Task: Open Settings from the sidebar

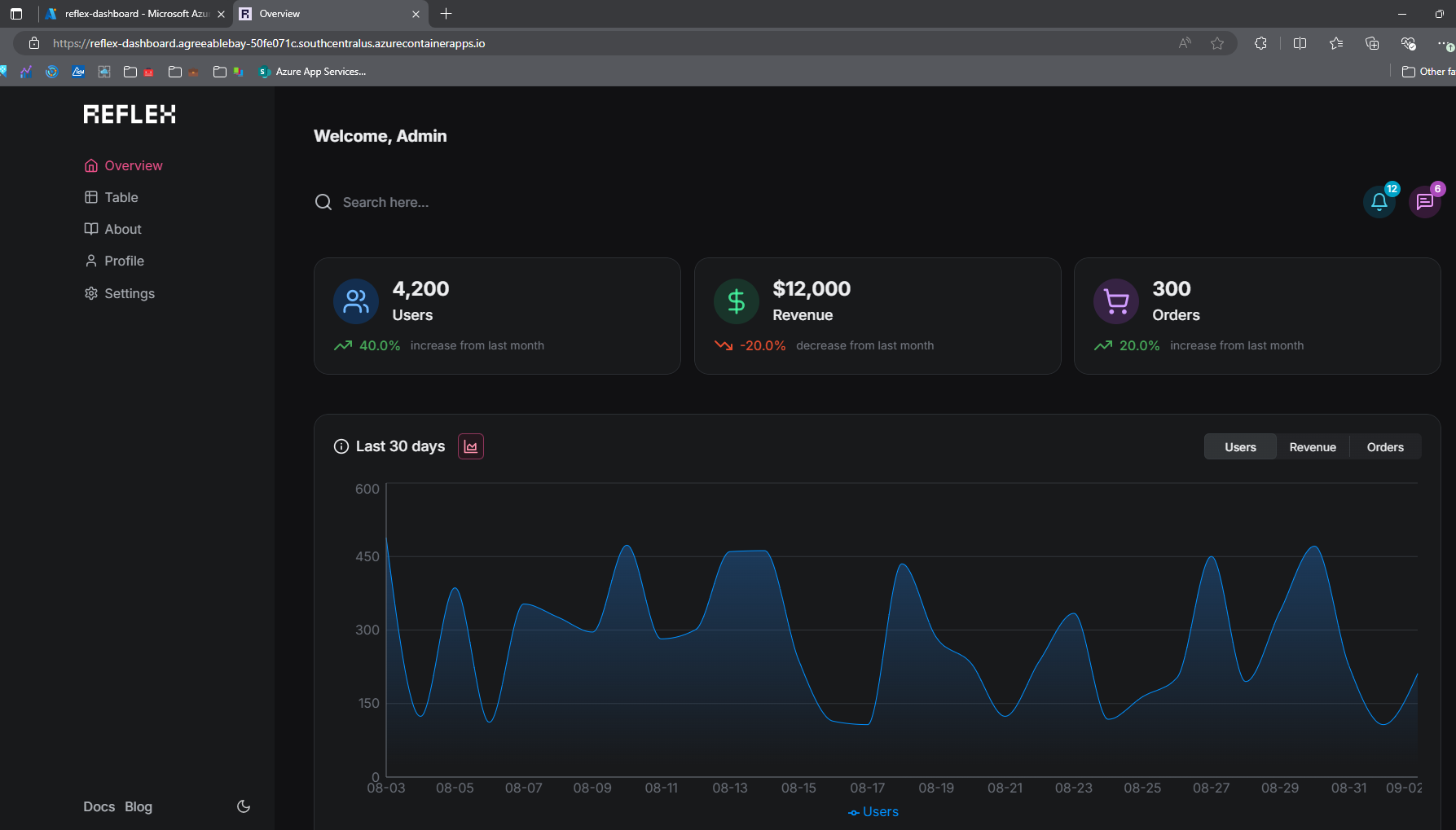Action: click(120, 293)
